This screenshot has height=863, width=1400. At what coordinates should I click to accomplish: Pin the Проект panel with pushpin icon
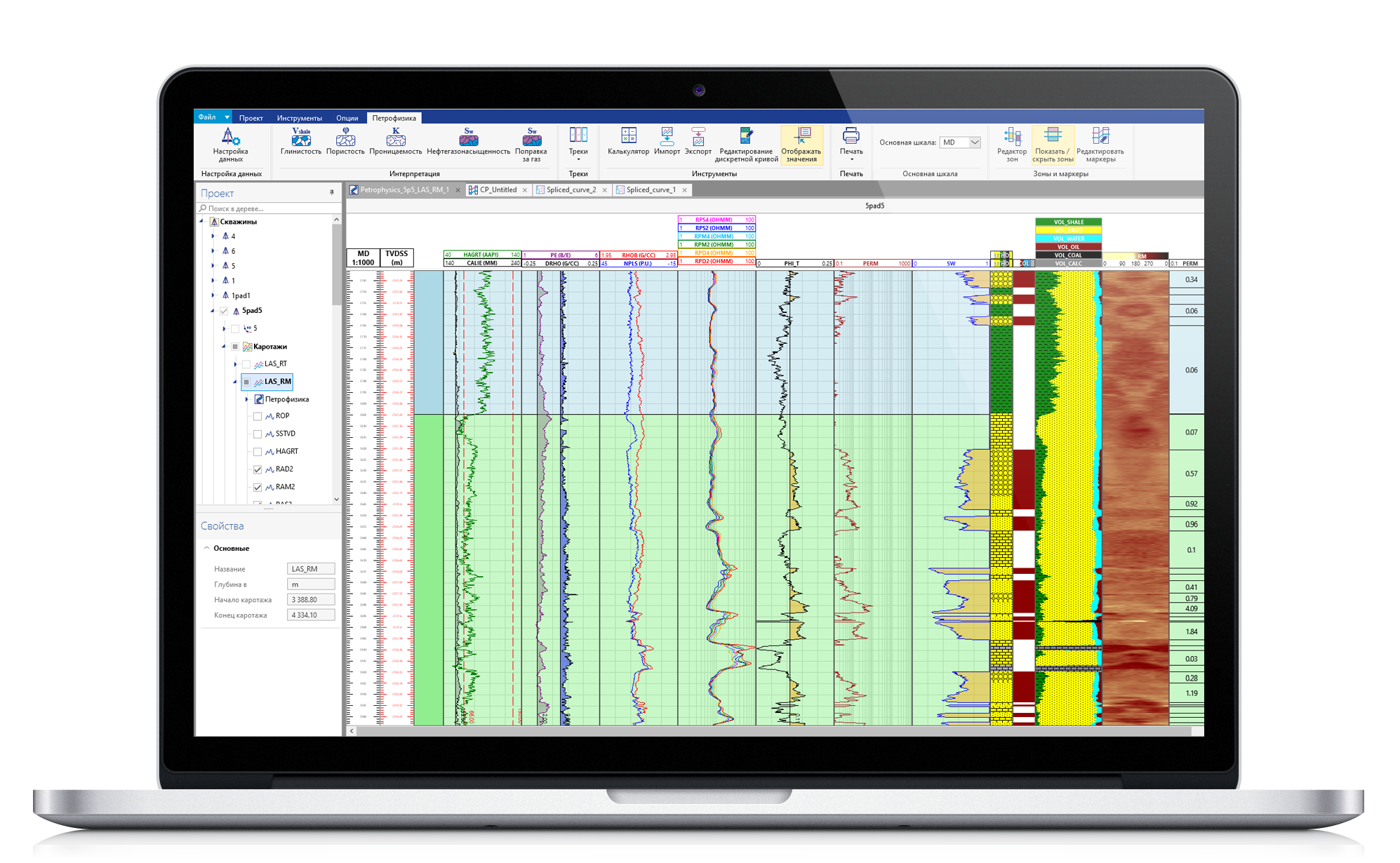tap(332, 192)
